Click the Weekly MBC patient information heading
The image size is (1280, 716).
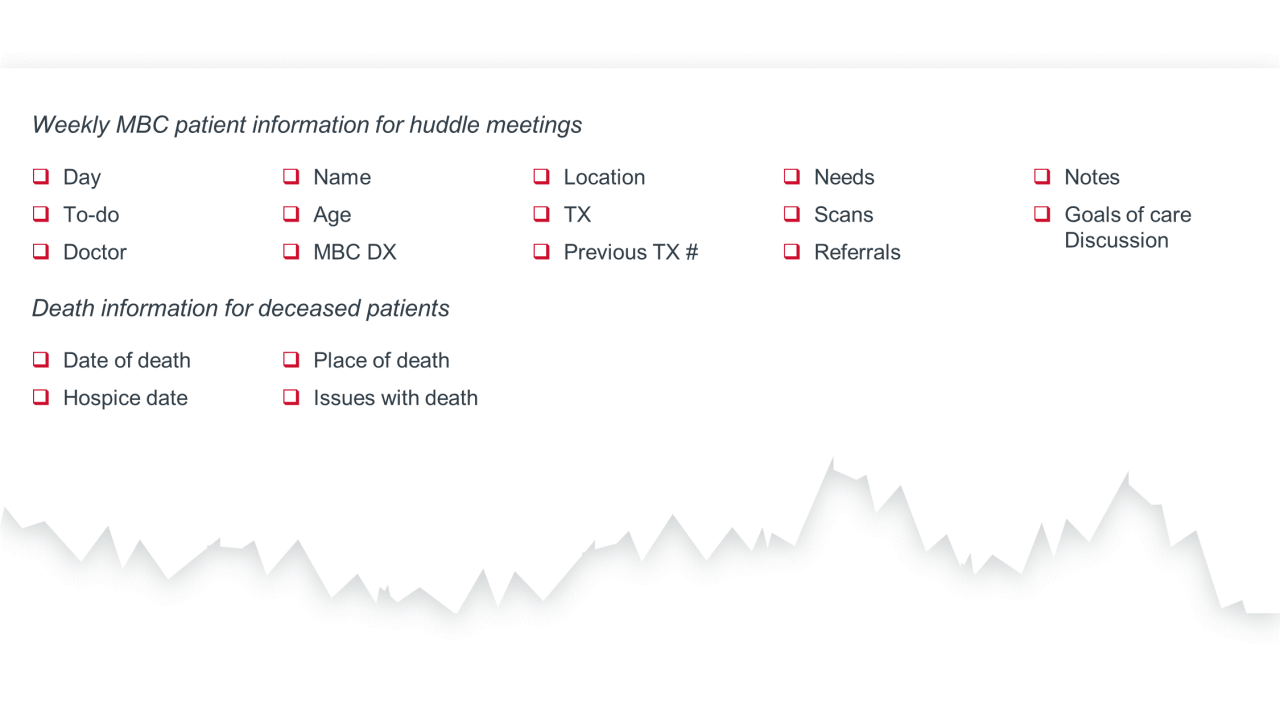pos(307,125)
